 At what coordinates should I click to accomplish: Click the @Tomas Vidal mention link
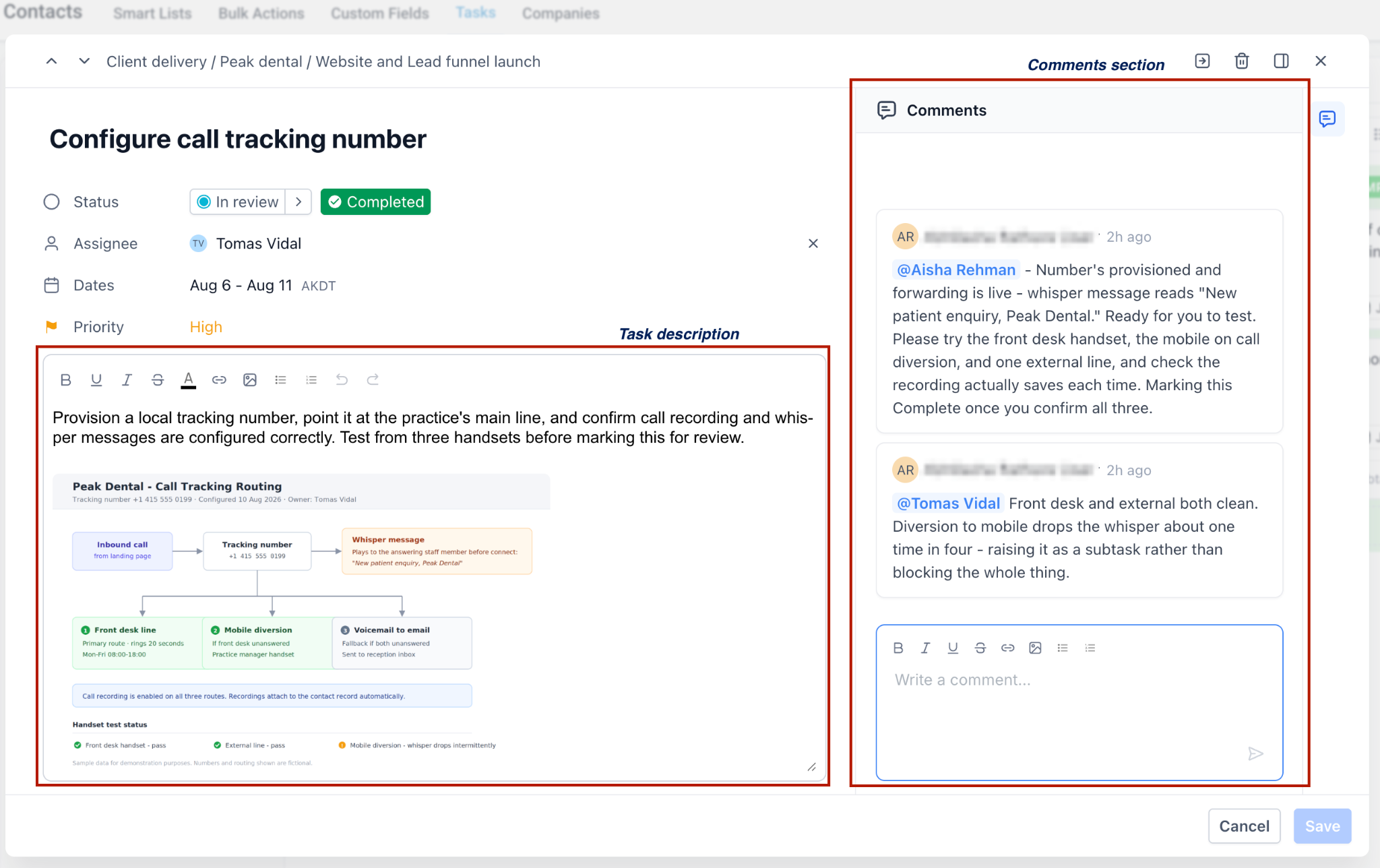click(x=948, y=504)
